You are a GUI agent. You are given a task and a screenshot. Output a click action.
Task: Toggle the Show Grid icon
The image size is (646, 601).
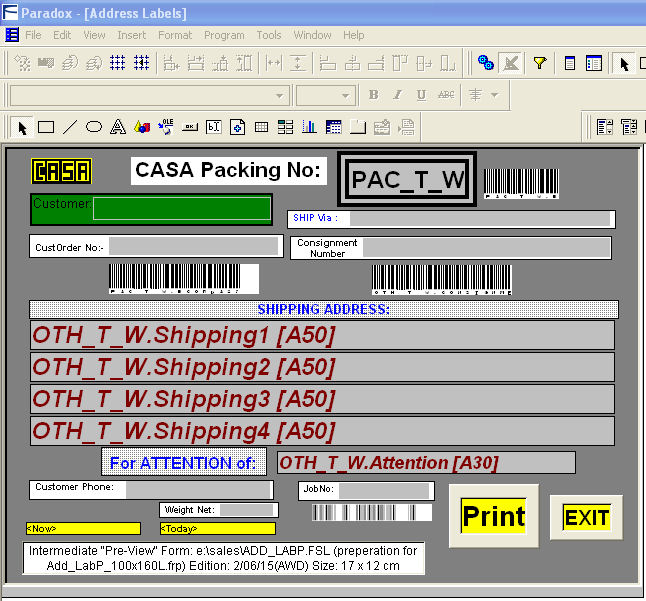point(117,63)
